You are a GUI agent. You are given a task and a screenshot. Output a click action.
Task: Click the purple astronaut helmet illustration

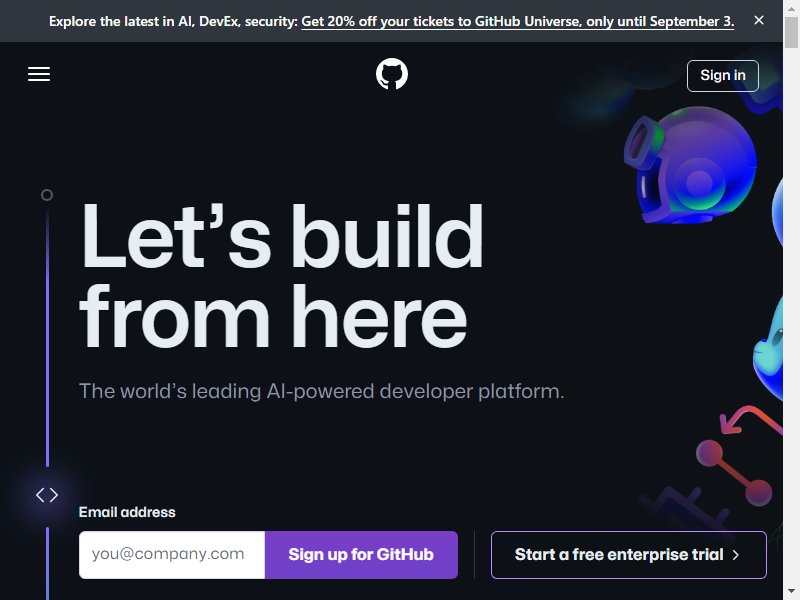point(690,165)
